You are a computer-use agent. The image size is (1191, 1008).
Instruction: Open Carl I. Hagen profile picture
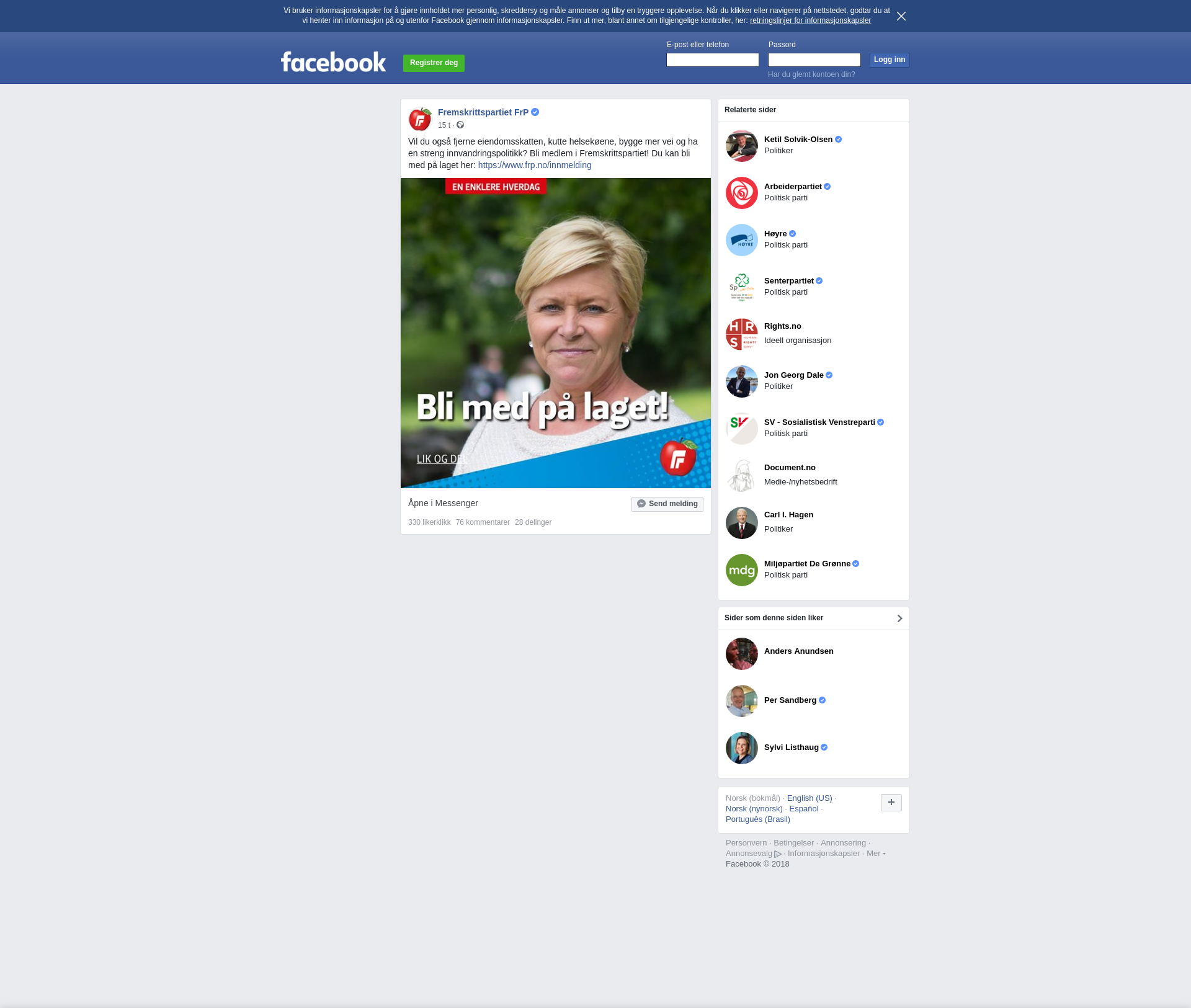click(x=742, y=523)
